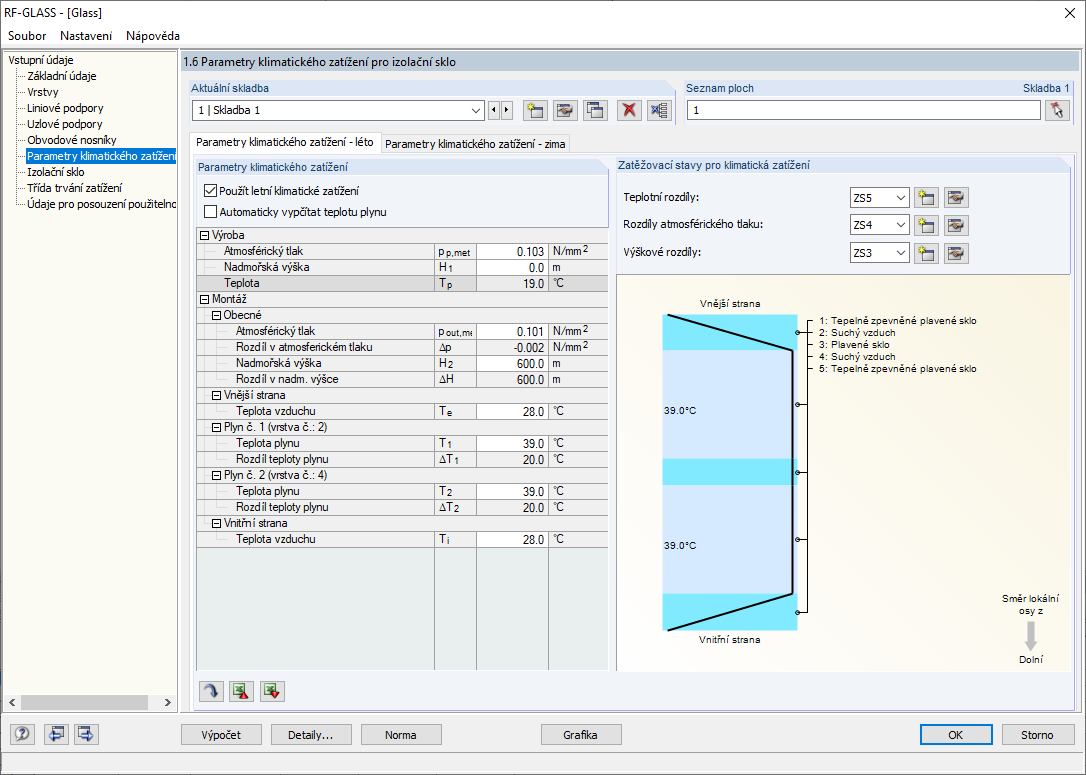
Task: Click the Norma button
Action: 401,735
